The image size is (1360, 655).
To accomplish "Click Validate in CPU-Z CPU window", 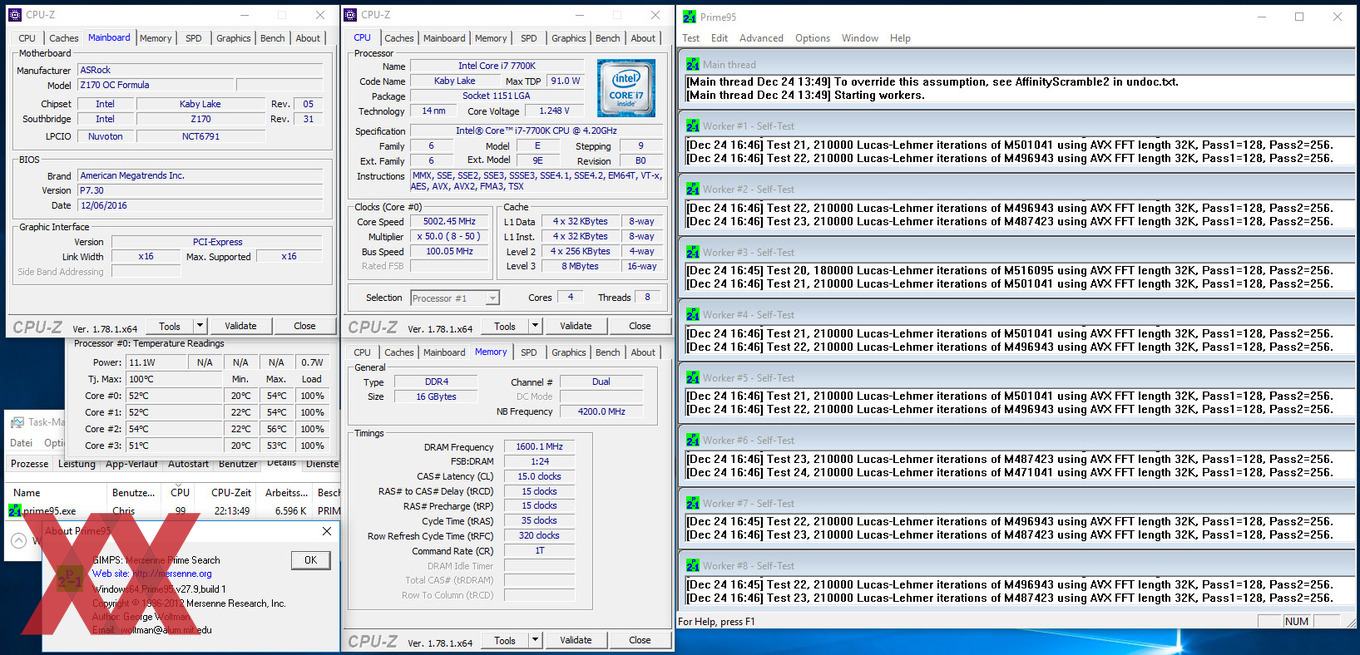I will pos(575,325).
